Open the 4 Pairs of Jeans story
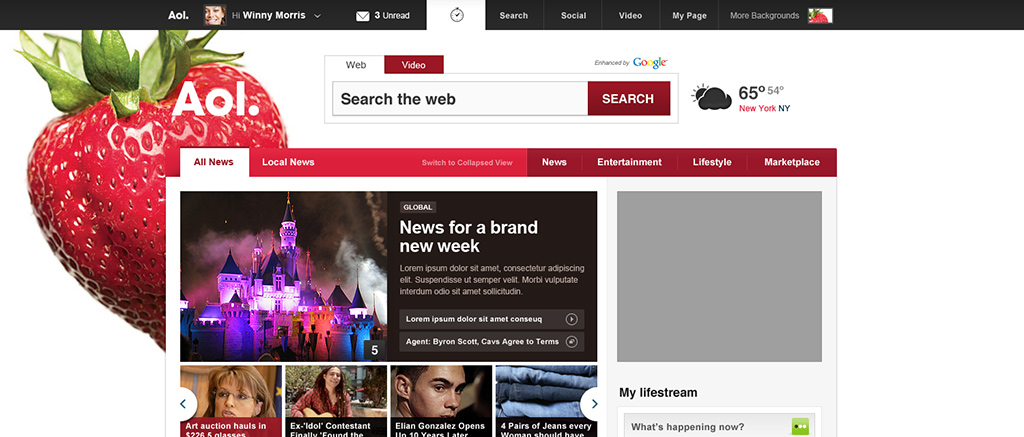Viewport: 1024px width, 437px height. pos(547,401)
